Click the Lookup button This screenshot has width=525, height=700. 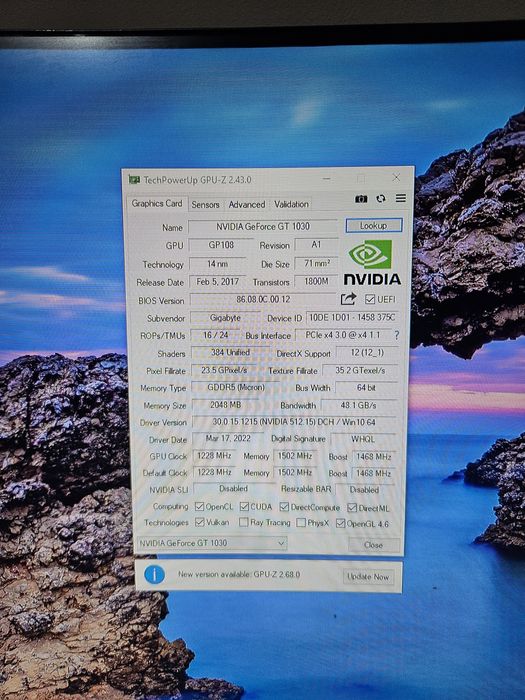tap(374, 225)
